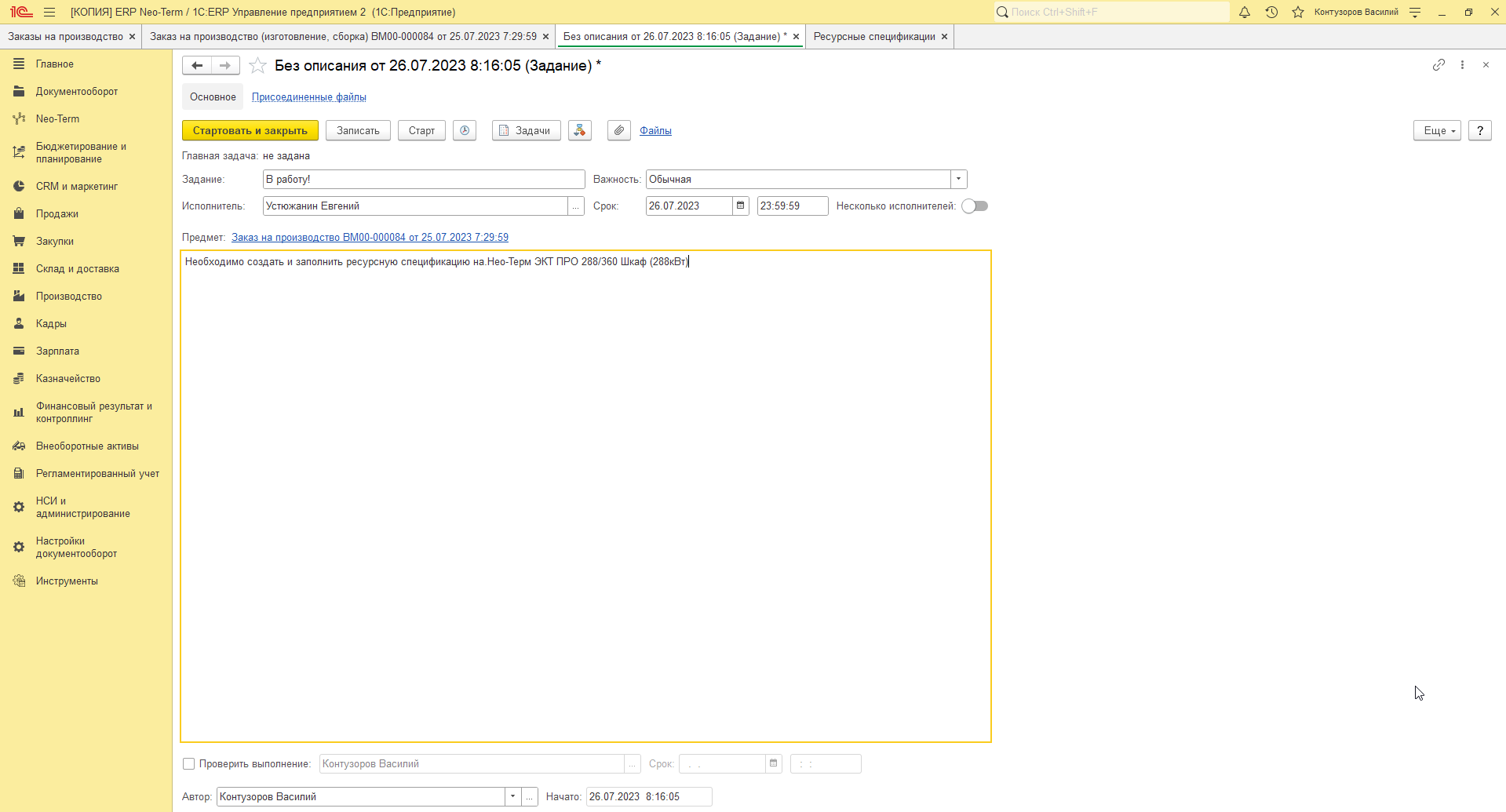1506x812 pixels.
Task: Click the Стартовать и закрыть button
Action: [x=250, y=130]
